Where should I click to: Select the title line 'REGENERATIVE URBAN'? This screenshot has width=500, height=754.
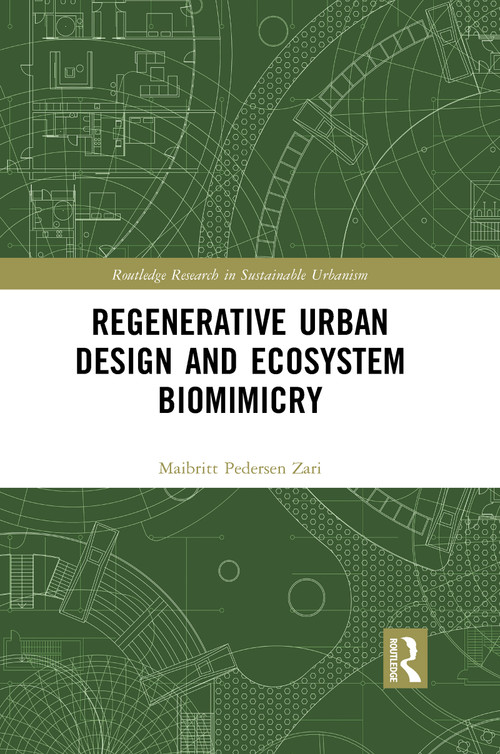click(x=240, y=322)
